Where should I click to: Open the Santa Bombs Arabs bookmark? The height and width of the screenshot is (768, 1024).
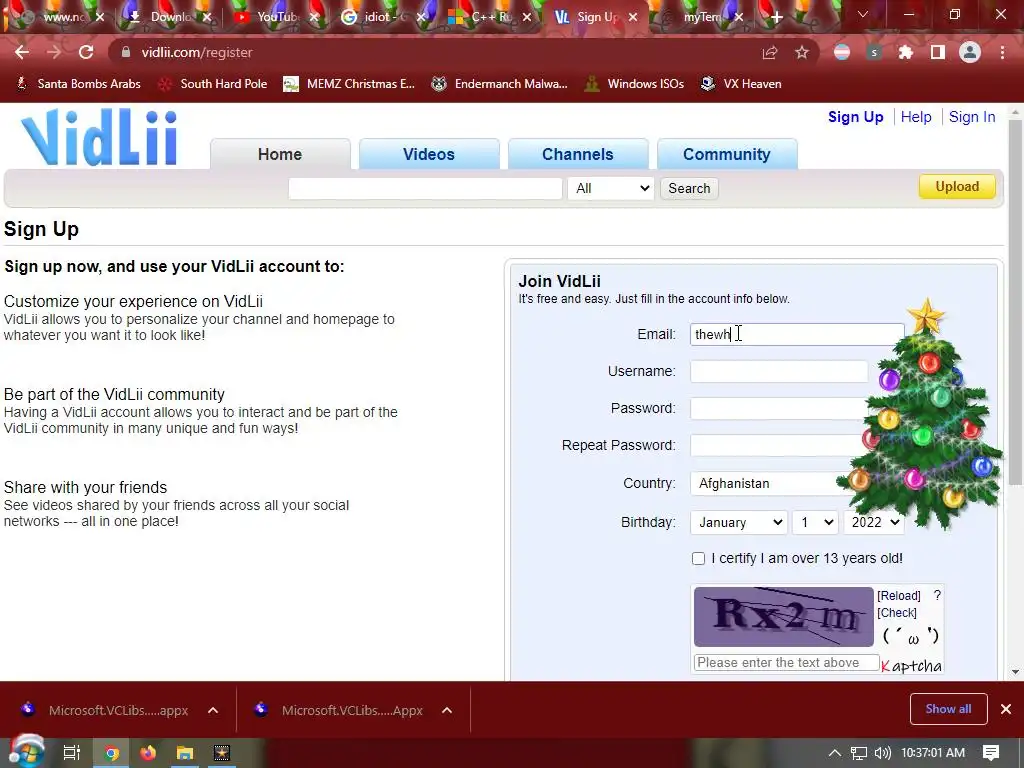(x=78, y=84)
